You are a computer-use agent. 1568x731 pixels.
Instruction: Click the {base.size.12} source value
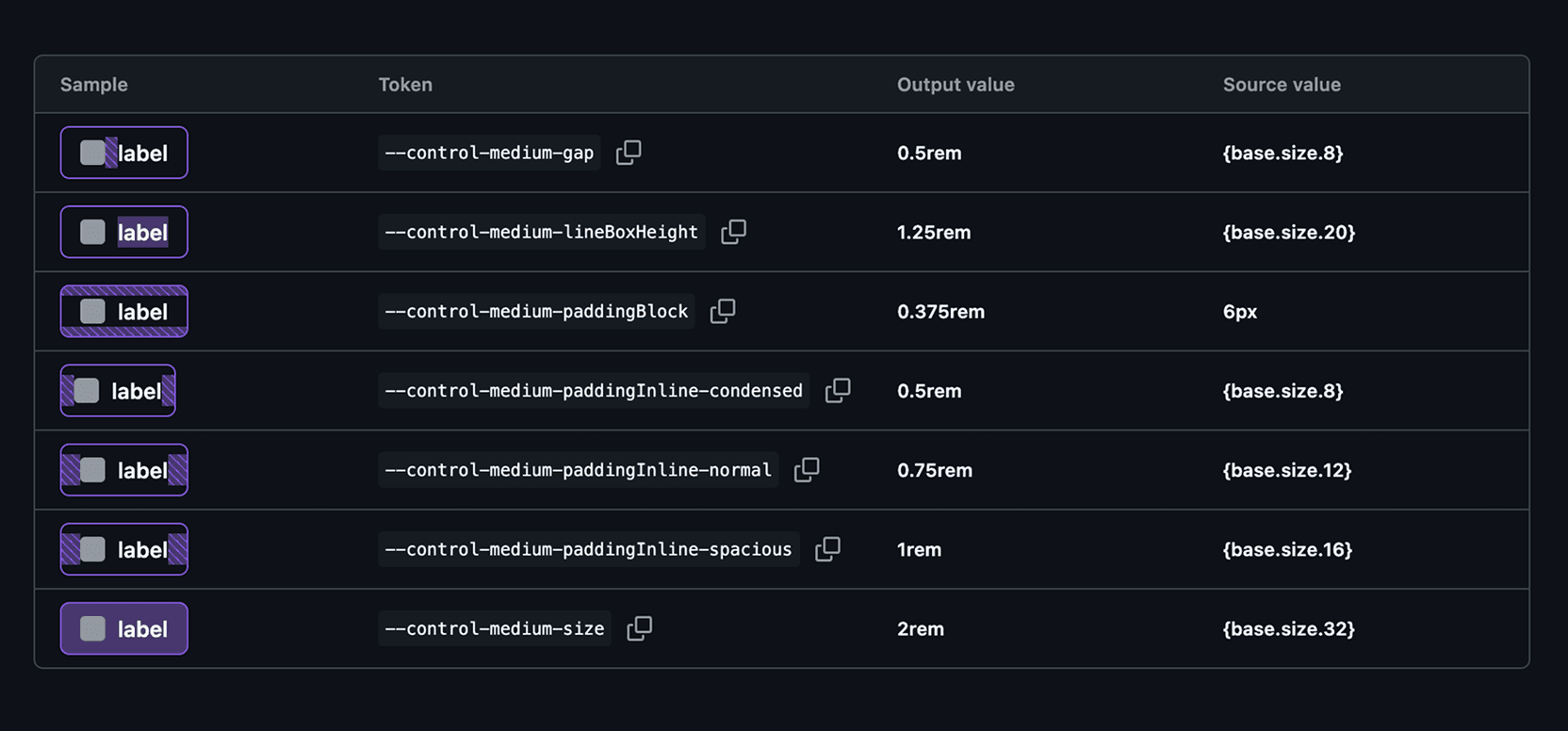[x=1287, y=469]
